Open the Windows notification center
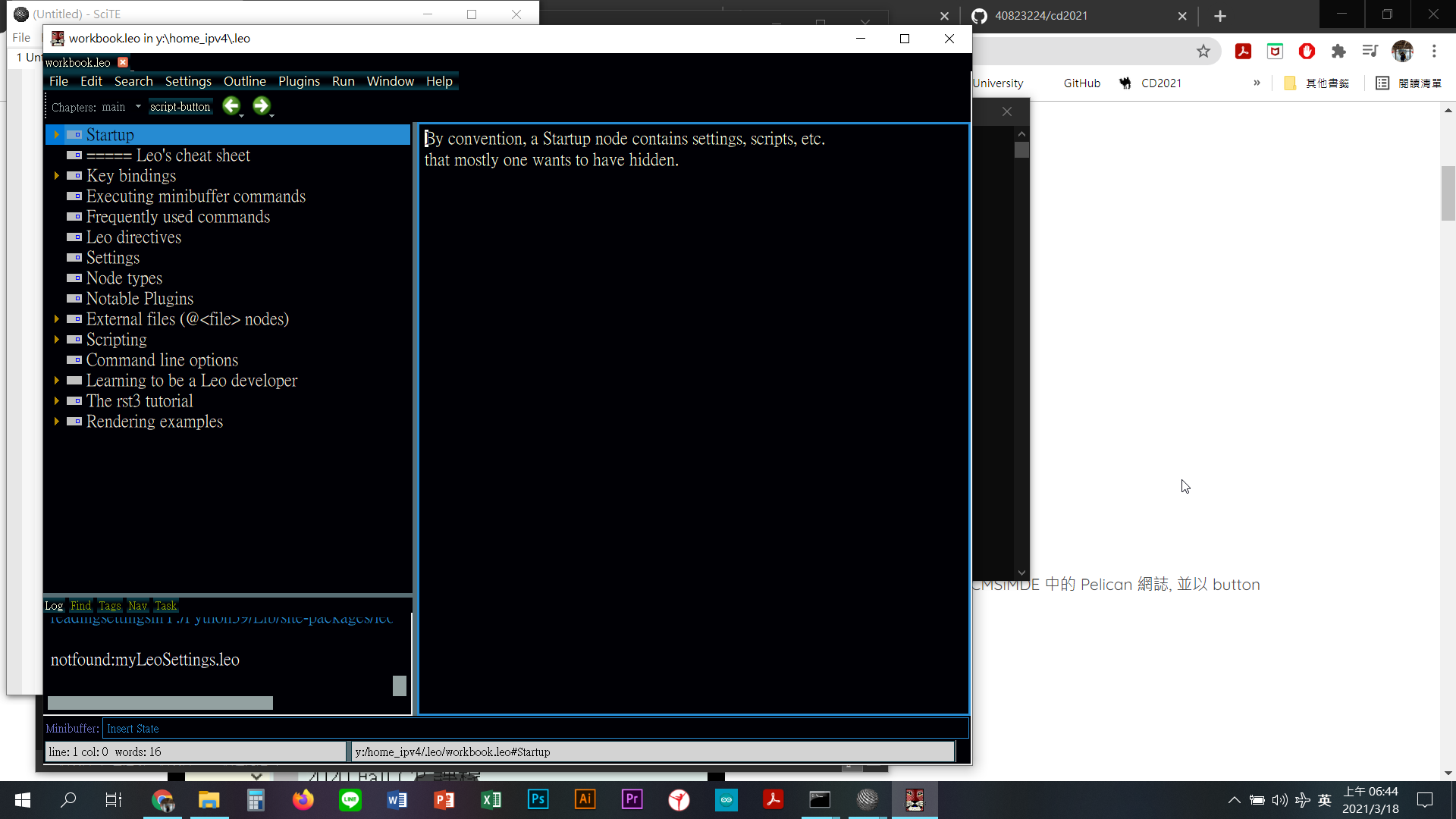 coord(1425,800)
